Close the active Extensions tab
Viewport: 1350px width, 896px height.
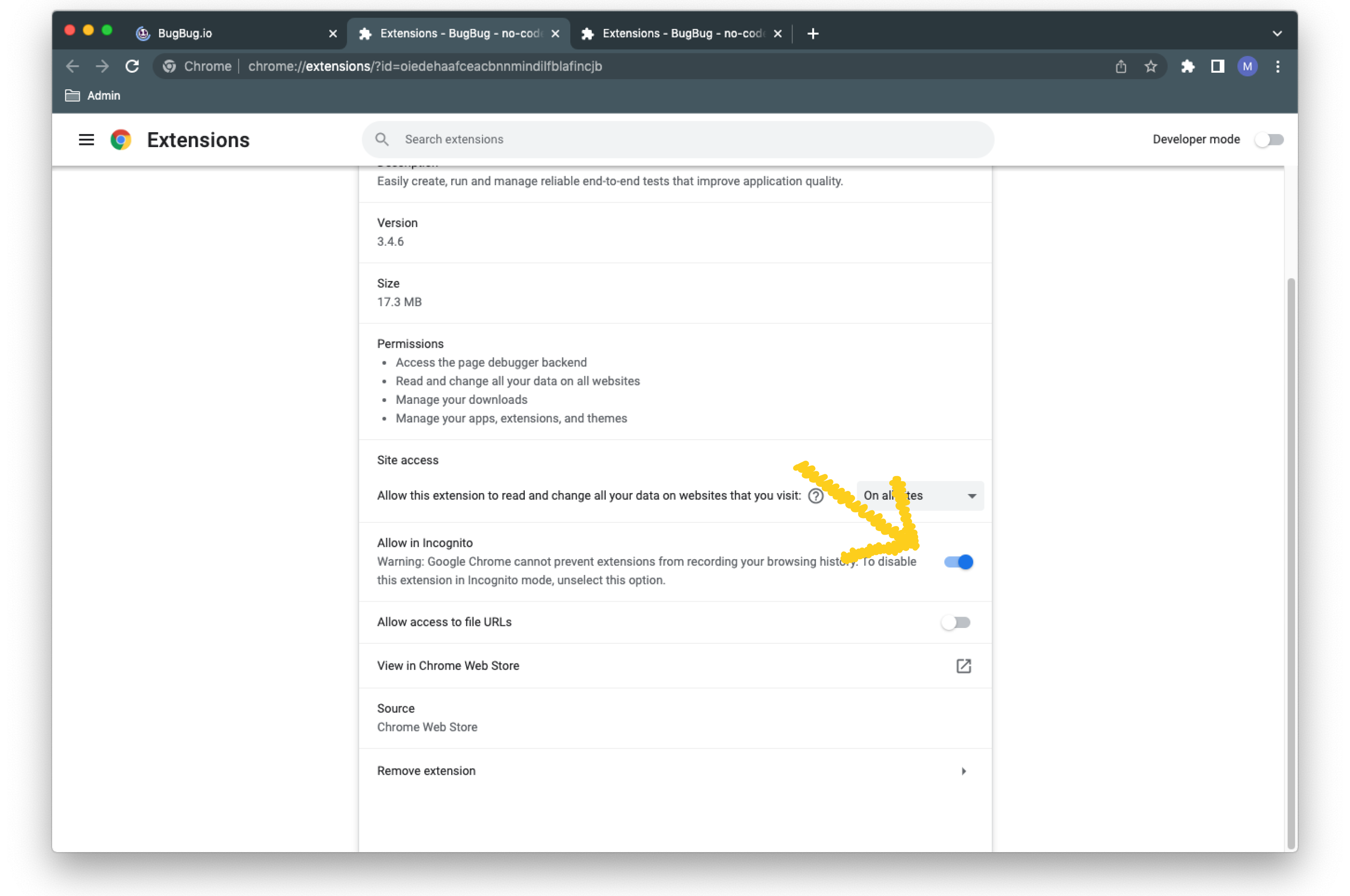click(555, 34)
